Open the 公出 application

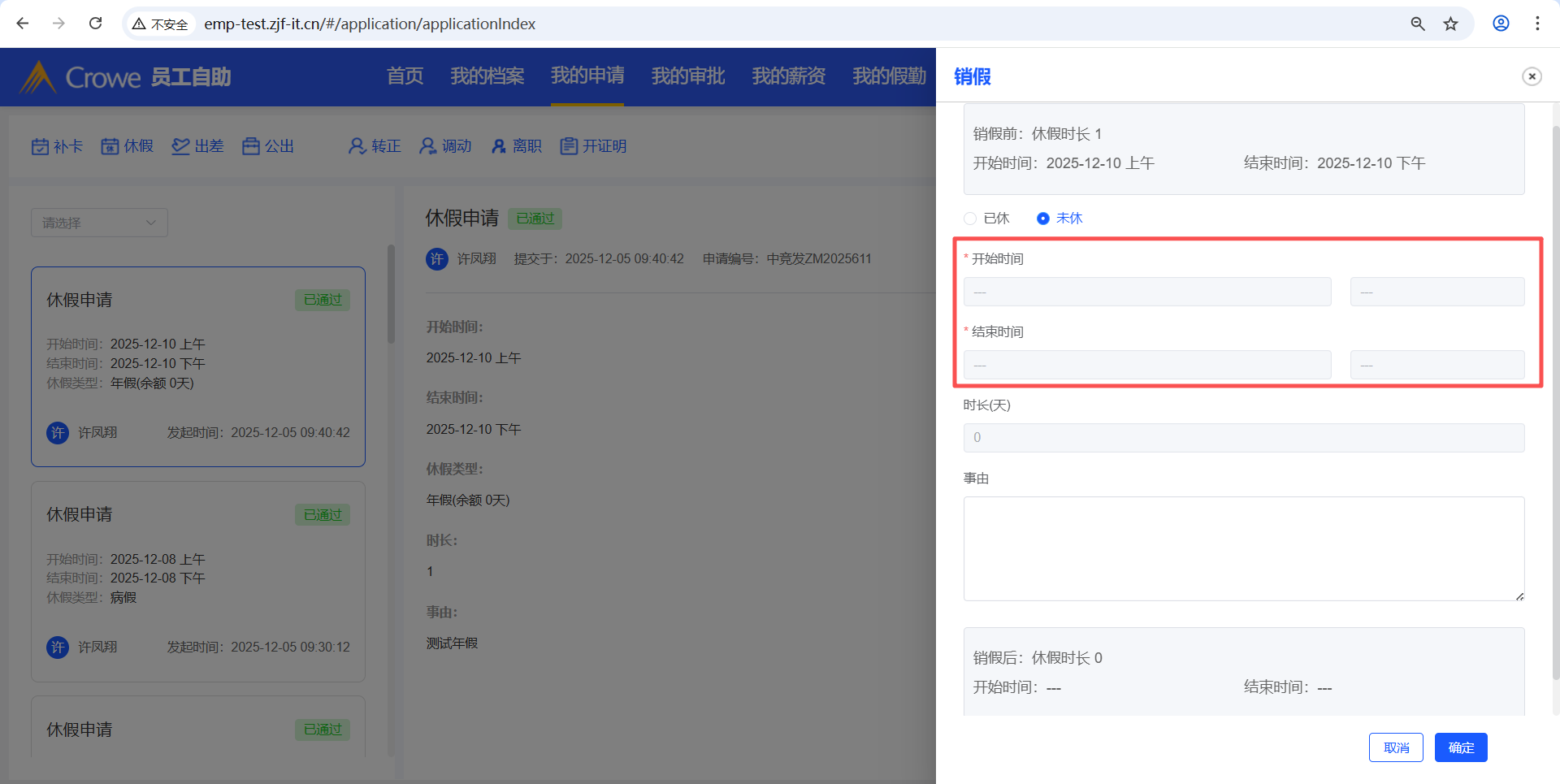[268, 146]
